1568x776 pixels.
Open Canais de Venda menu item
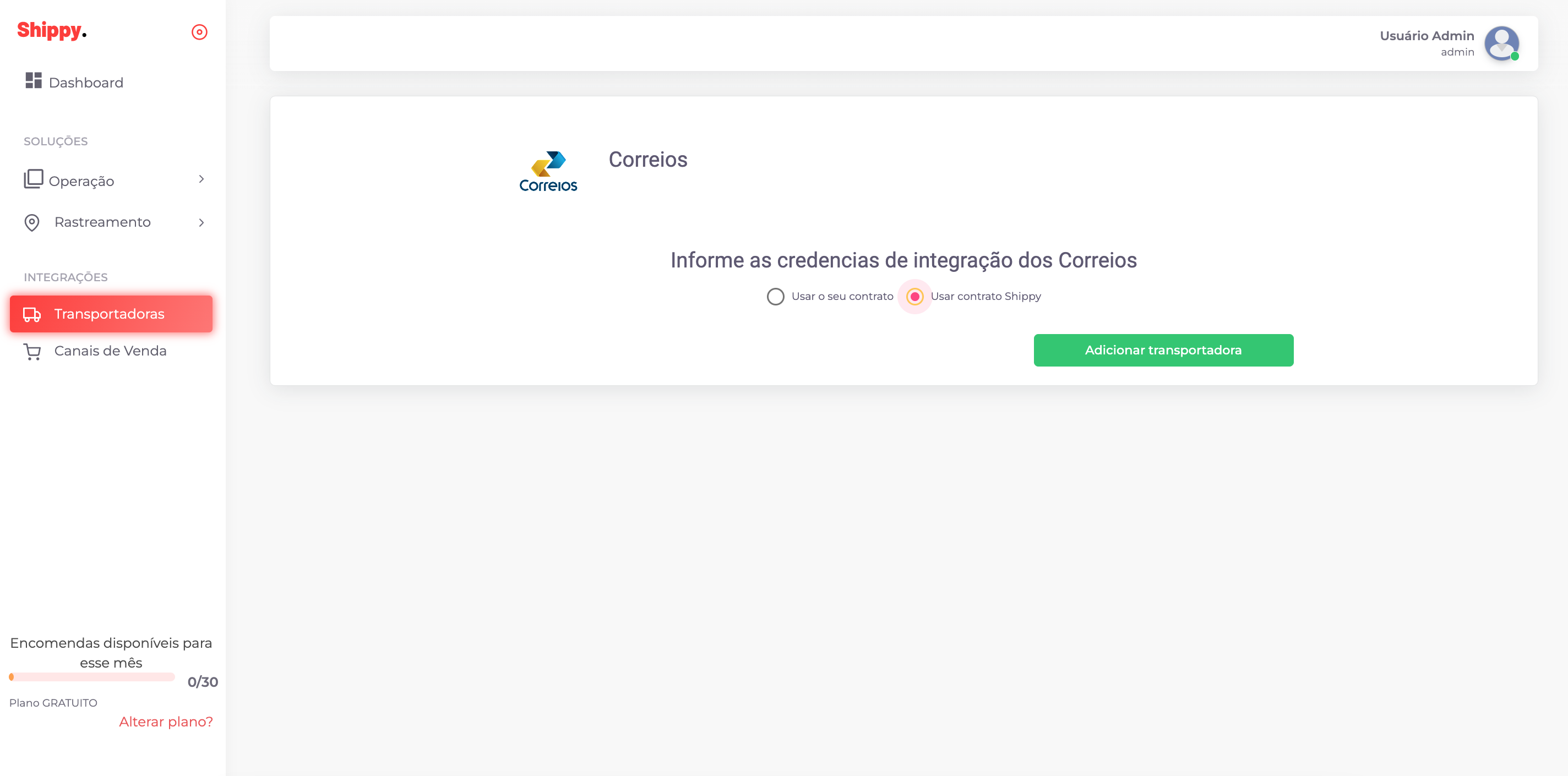pos(110,351)
